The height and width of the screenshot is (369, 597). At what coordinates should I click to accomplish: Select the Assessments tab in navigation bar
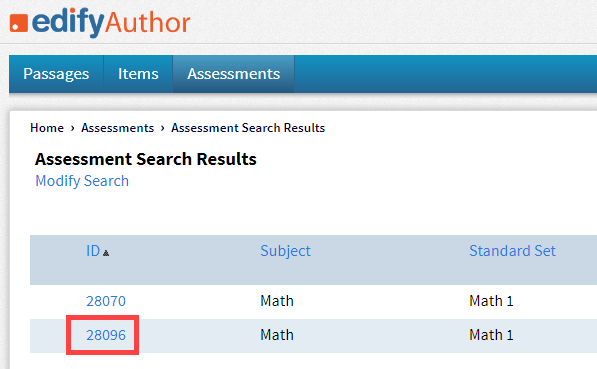click(x=233, y=74)
